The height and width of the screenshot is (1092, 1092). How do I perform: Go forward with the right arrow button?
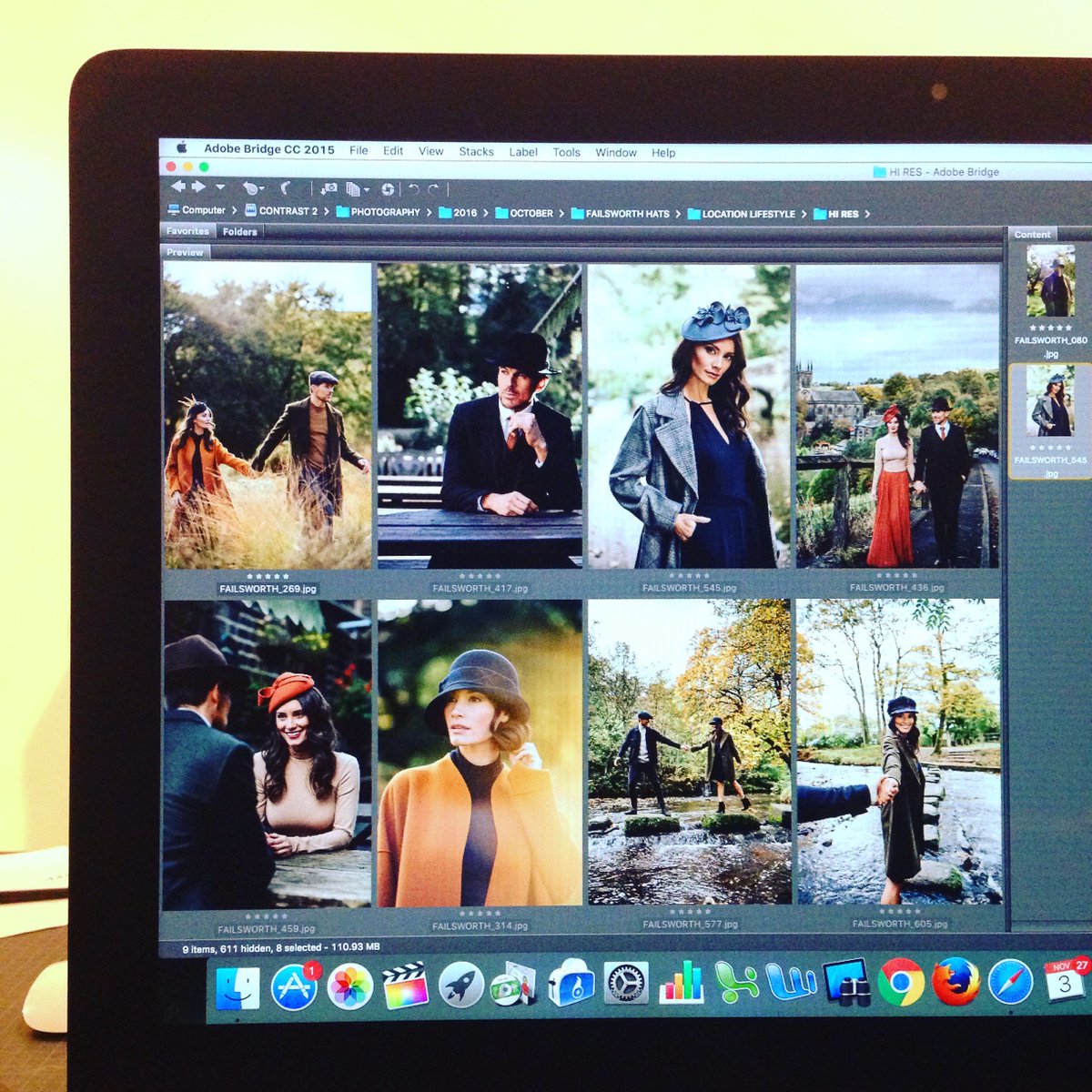coord(198,187)
